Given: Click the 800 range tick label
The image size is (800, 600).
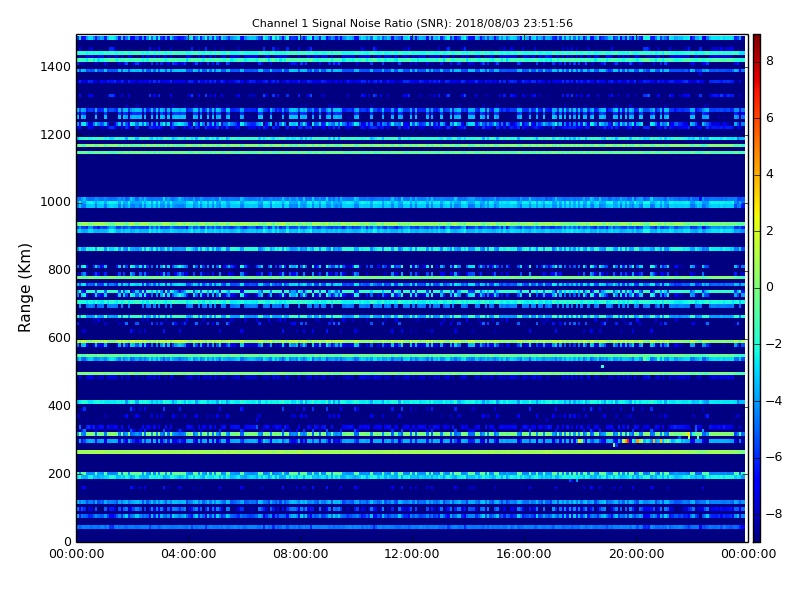Looking at the screenshot, I should 59,270.
